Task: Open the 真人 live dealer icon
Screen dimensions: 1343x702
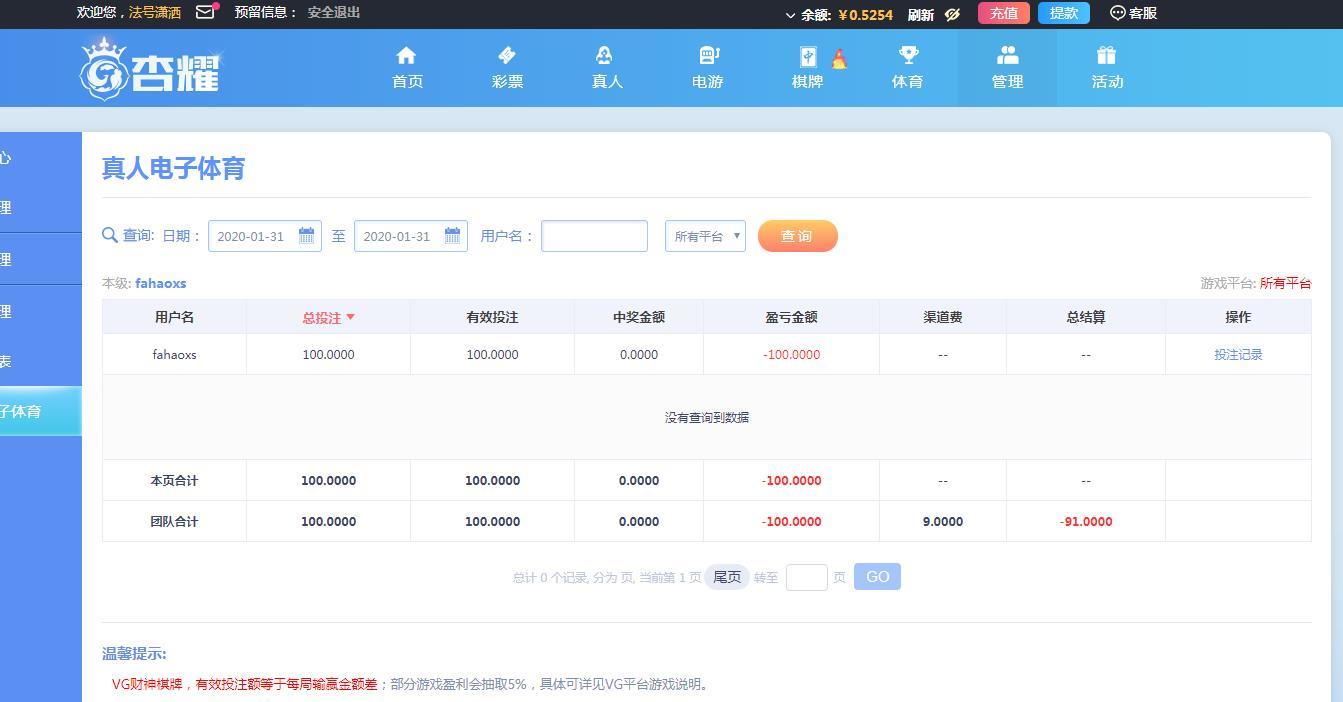Action: pyautogui.click(x=606, y=56)
